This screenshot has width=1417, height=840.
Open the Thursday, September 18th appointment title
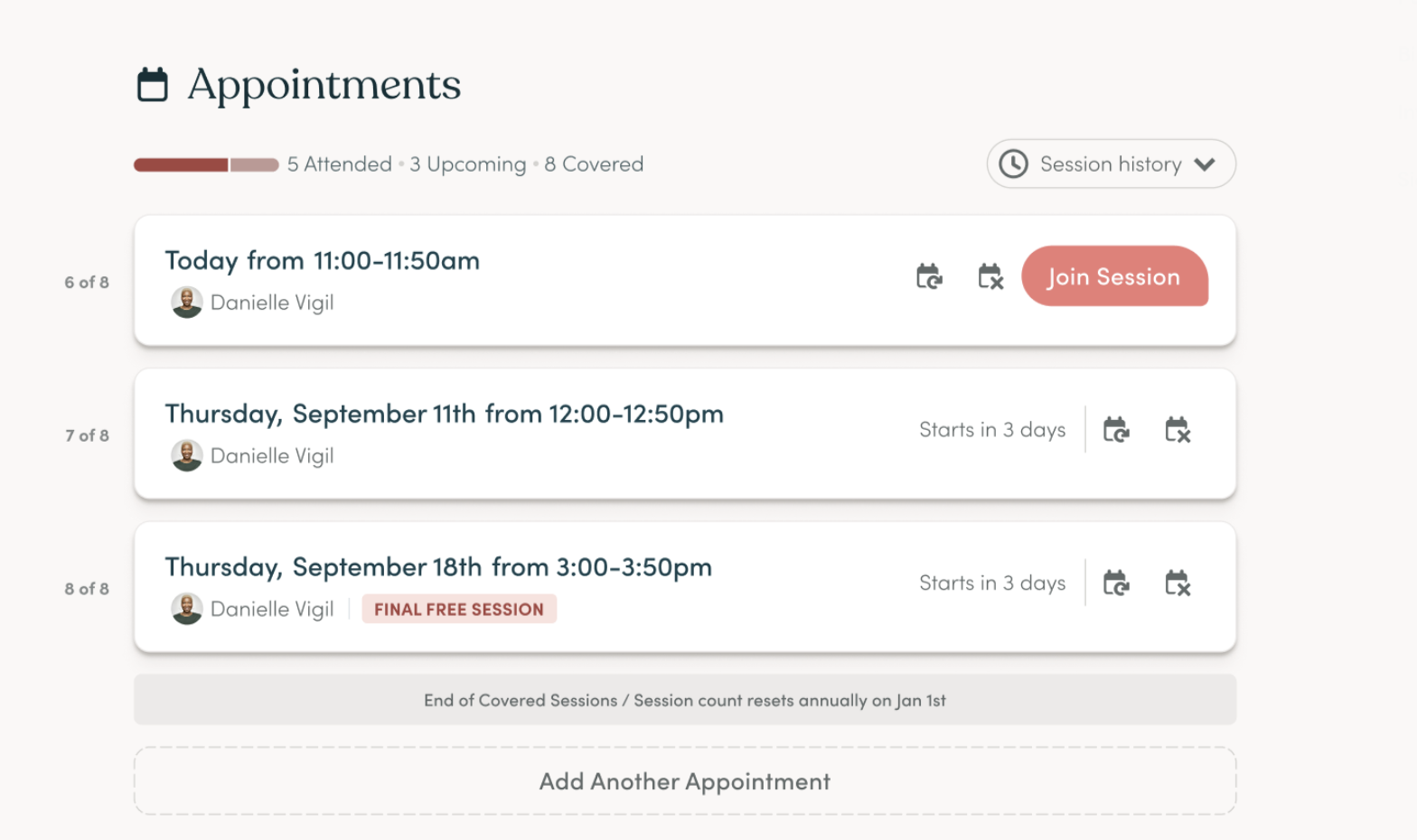pos(438,567)
